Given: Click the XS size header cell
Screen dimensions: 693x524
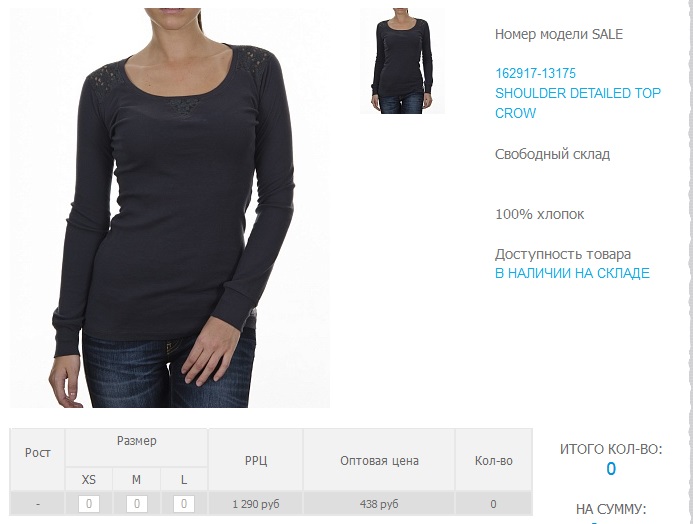Looking at the screenshot, I should pyautogui.click(x=89, y=479).
